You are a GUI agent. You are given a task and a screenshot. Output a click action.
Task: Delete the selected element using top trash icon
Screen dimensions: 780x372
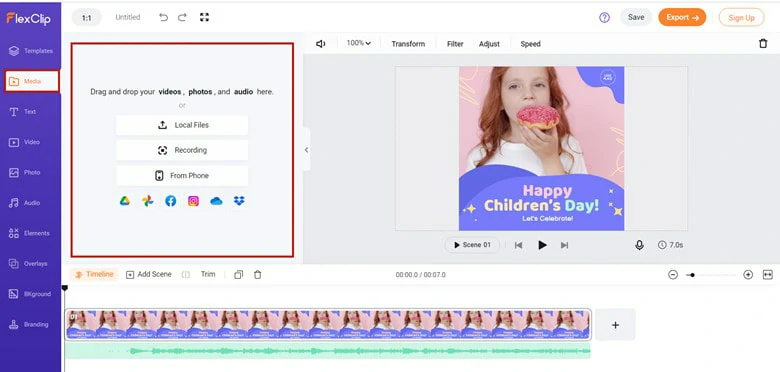pyautogui.click(x=763, y=44)
